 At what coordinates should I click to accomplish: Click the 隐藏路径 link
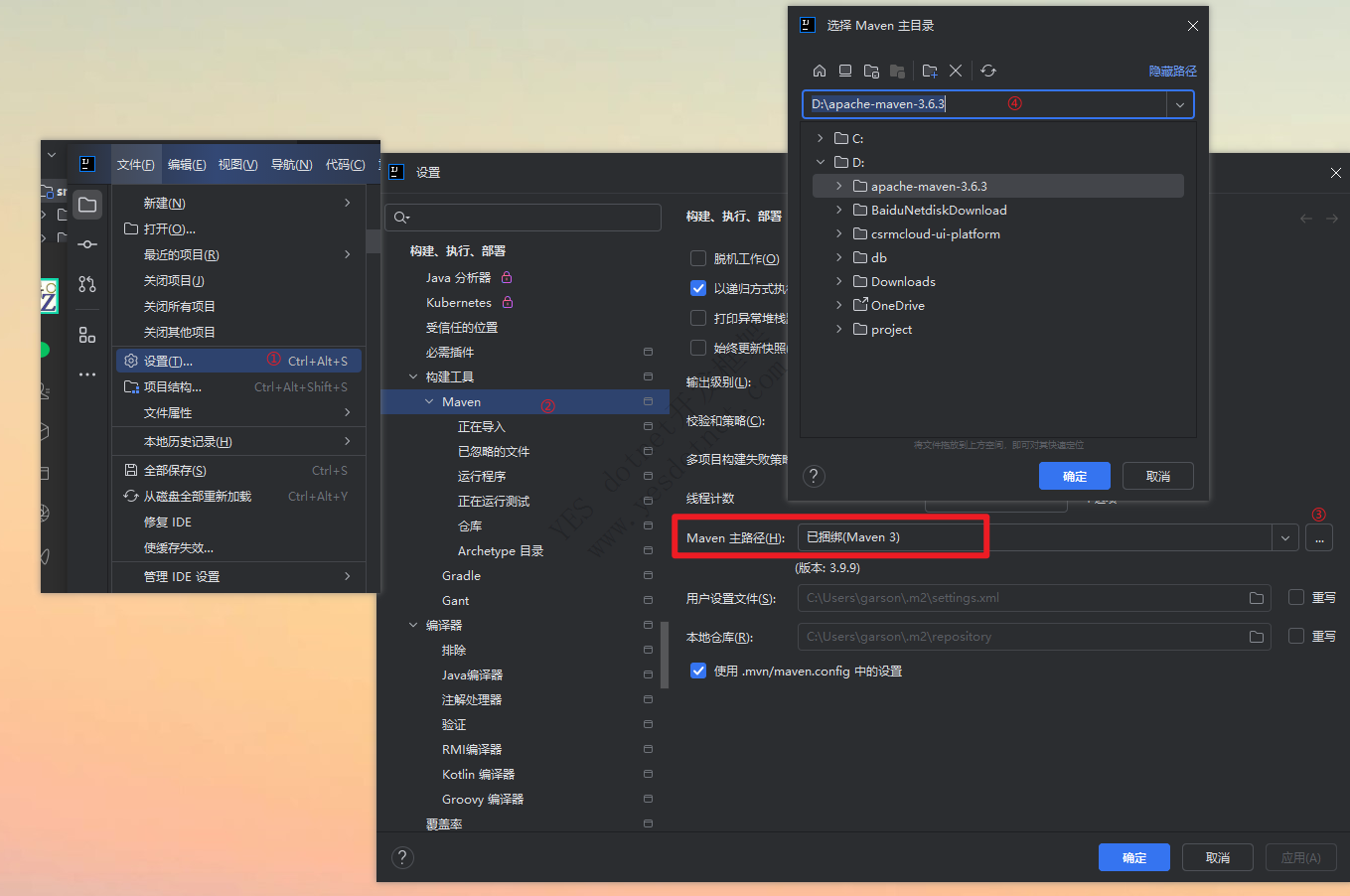(x=1173, y=72)
